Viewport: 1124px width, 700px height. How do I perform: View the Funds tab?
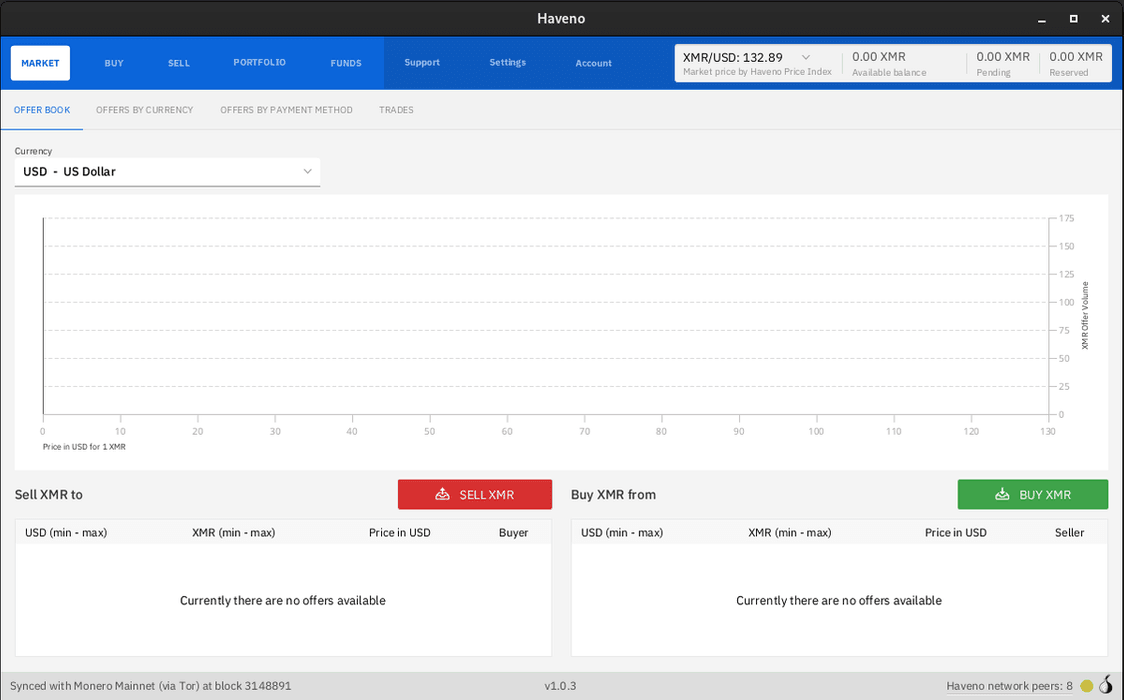pyautogui.click(x=346, y=63)
